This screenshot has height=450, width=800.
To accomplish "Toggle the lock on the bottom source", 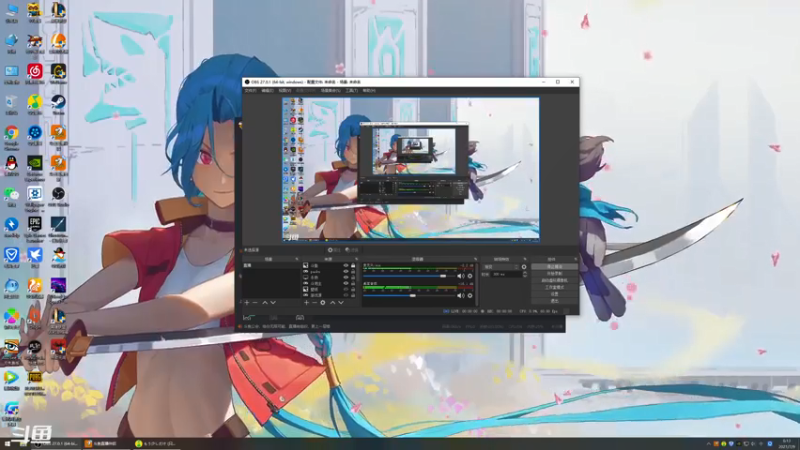I will (x=353, y=295).
